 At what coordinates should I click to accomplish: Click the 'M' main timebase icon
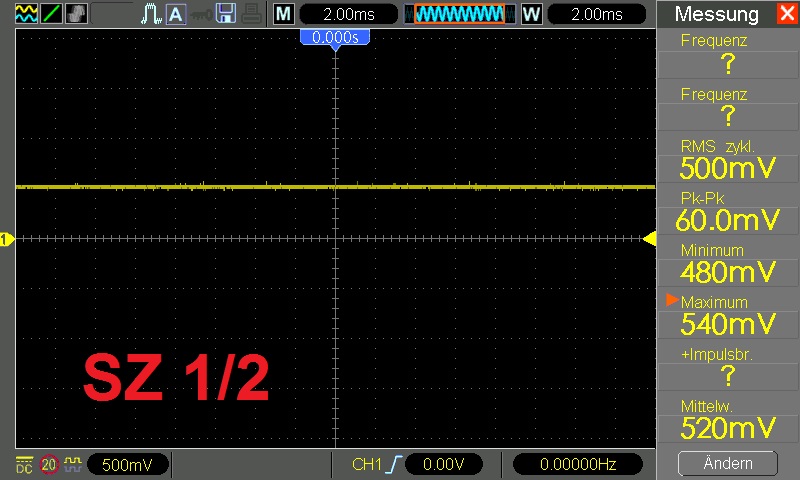pos(283,14)
